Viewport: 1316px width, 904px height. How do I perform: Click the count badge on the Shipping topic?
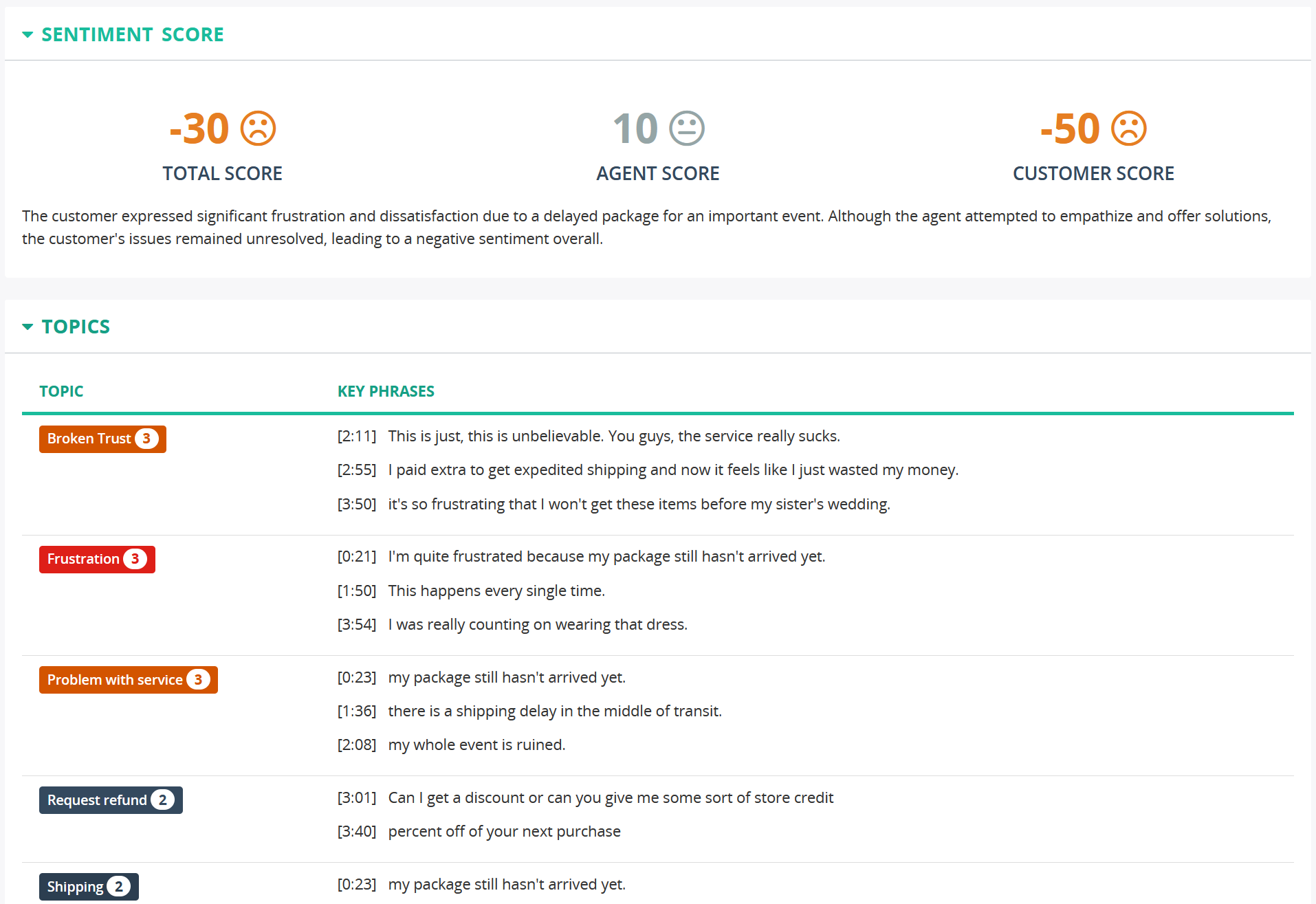click(x=118, y=886)
